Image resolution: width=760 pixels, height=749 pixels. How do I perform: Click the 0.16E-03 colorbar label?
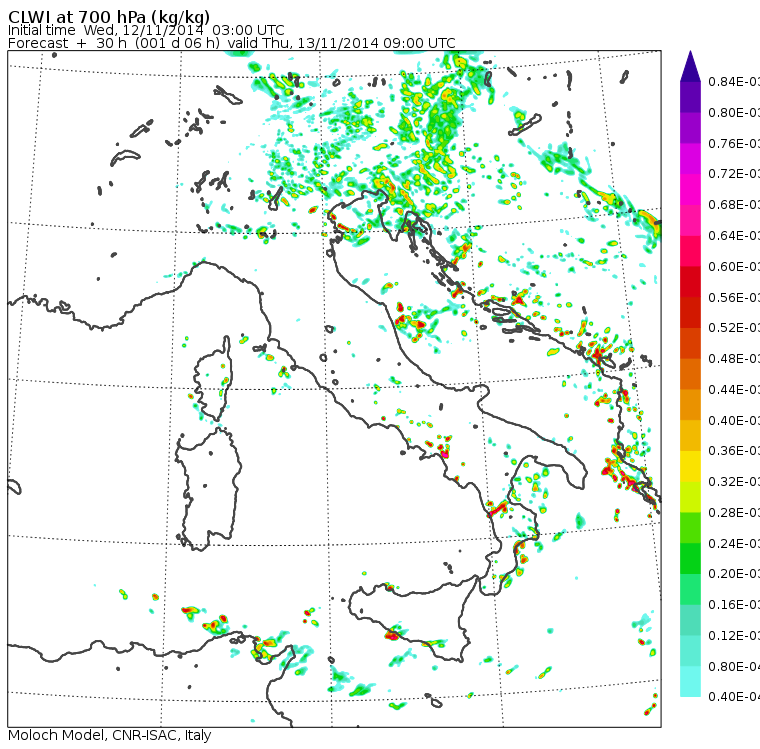(734, 605)
